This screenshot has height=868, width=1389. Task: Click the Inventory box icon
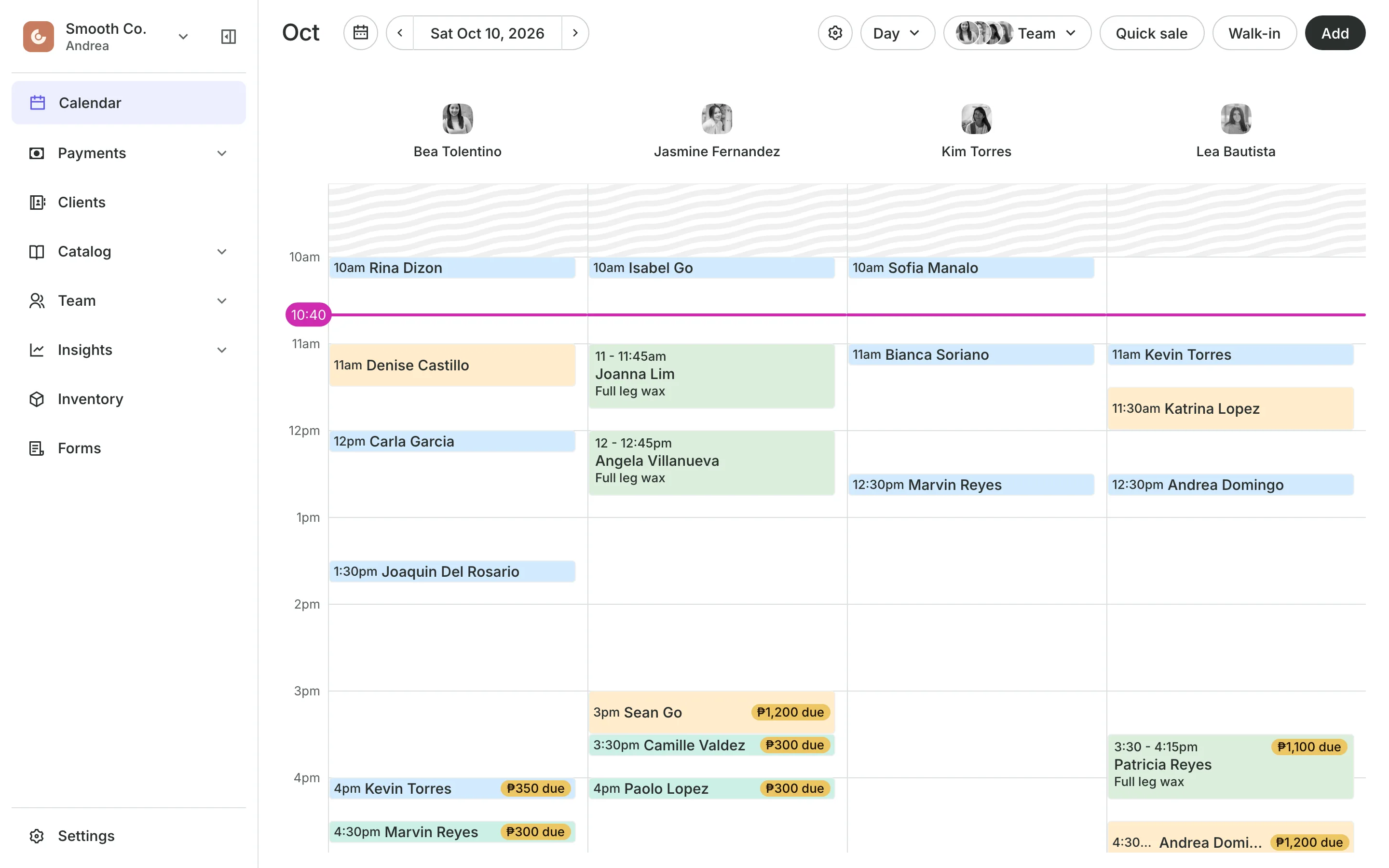(x=37, y=400)
